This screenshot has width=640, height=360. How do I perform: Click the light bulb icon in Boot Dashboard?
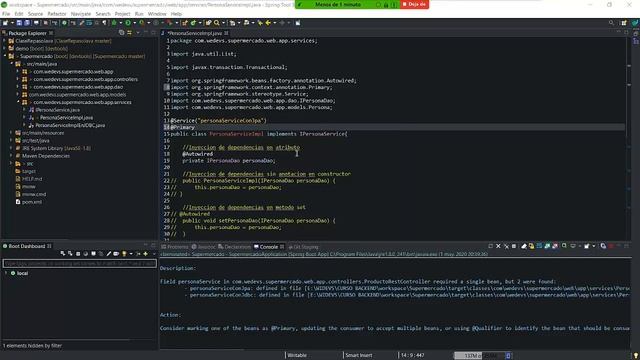coord(124,254)
